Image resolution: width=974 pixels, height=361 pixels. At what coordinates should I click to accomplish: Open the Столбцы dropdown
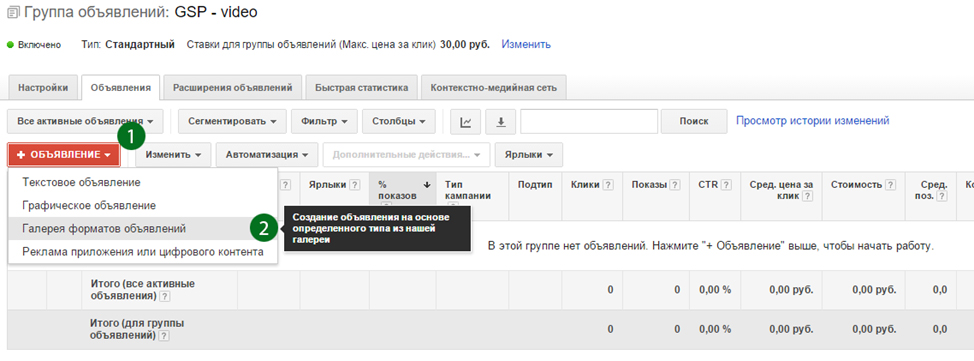[399, 121]
